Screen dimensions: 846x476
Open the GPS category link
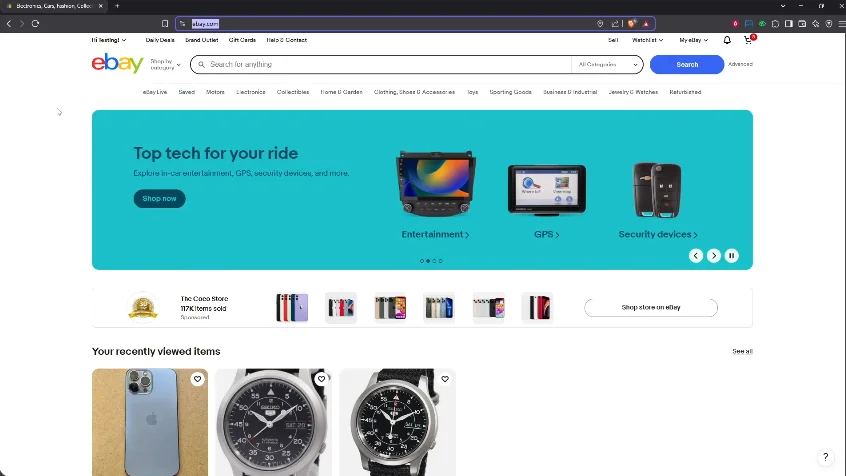(547, 234)
